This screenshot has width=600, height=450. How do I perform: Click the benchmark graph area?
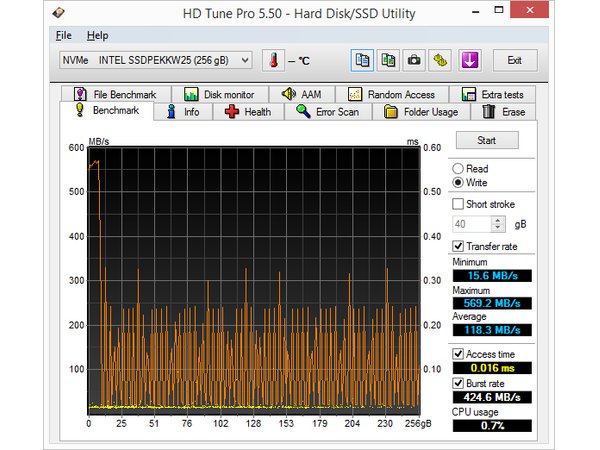point(254,280)
